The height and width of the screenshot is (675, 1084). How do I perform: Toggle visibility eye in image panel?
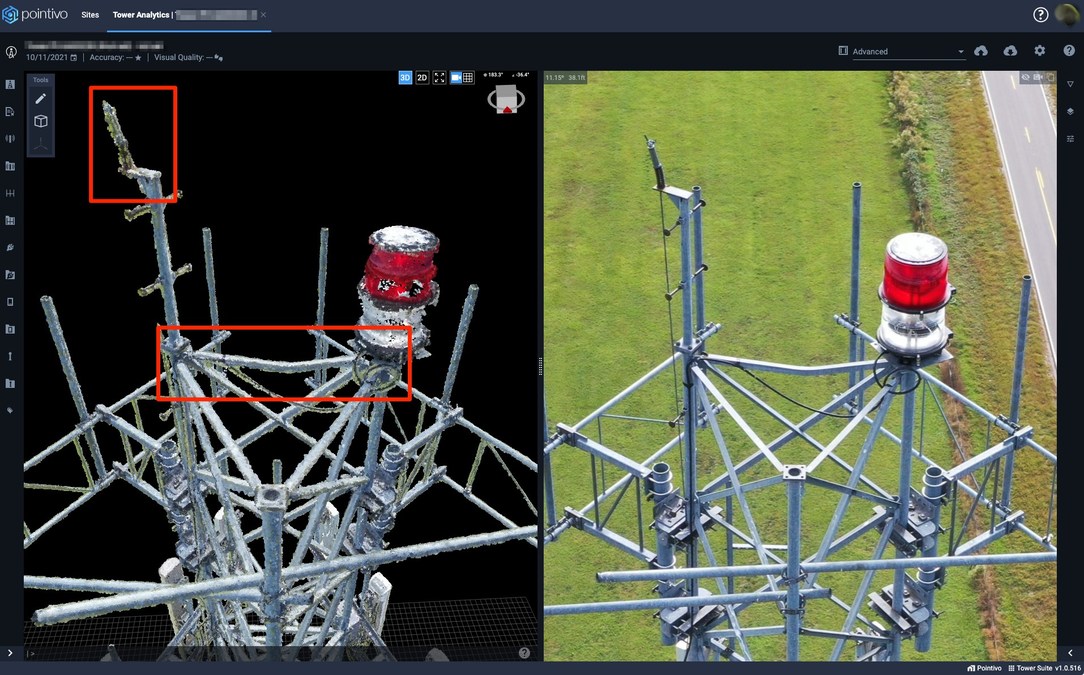click(1025, 77)
